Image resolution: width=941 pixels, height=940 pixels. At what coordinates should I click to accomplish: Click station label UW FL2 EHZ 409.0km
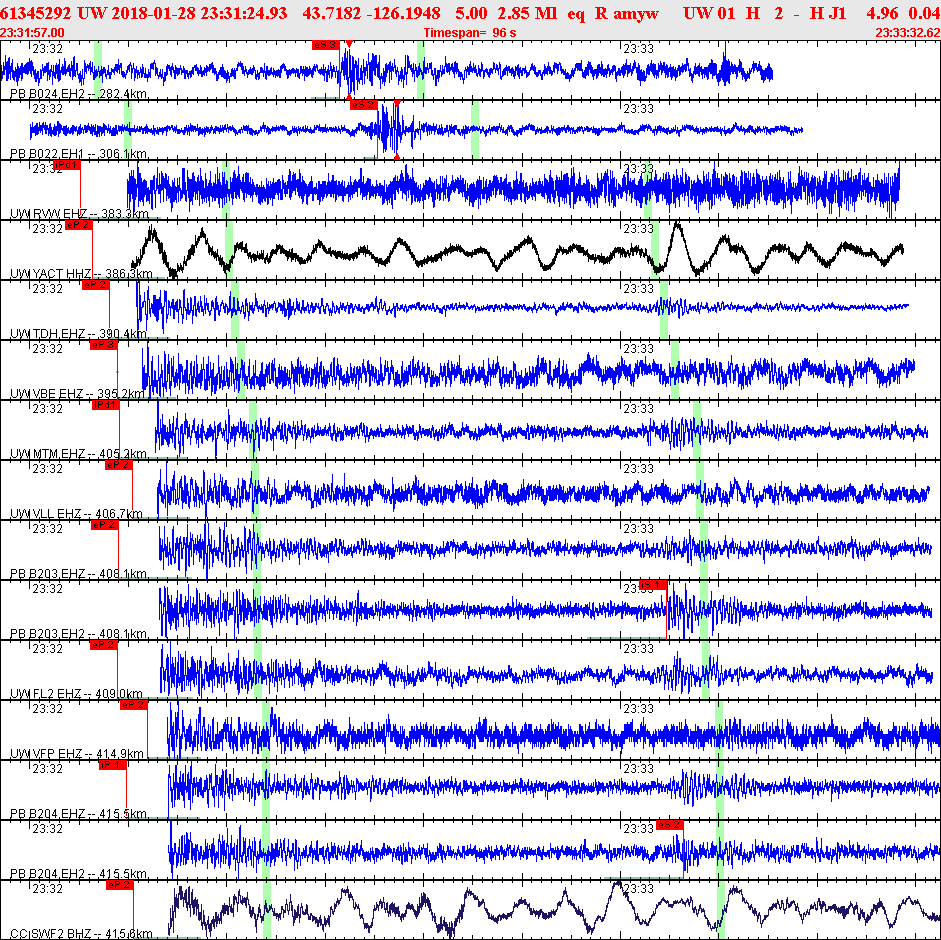click(76, 694)
